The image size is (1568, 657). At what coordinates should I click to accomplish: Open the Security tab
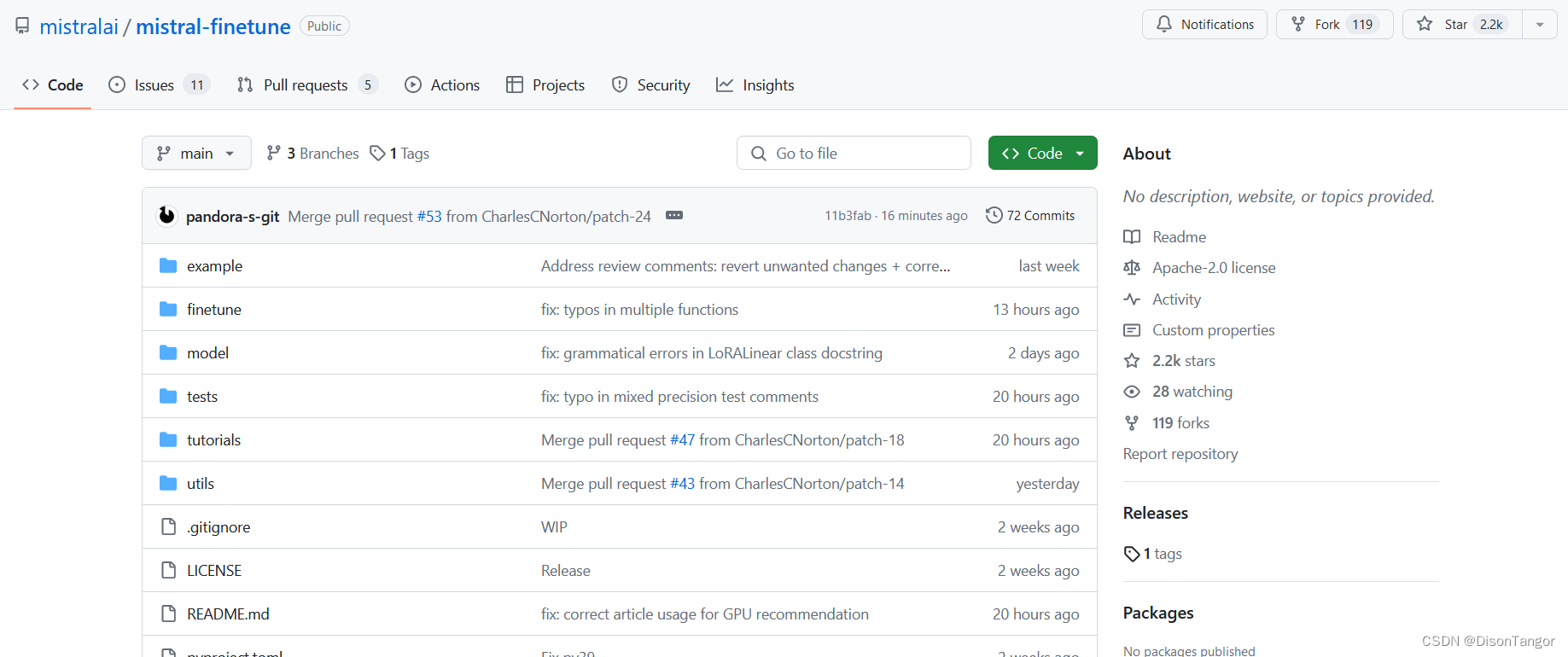(651, 85)
